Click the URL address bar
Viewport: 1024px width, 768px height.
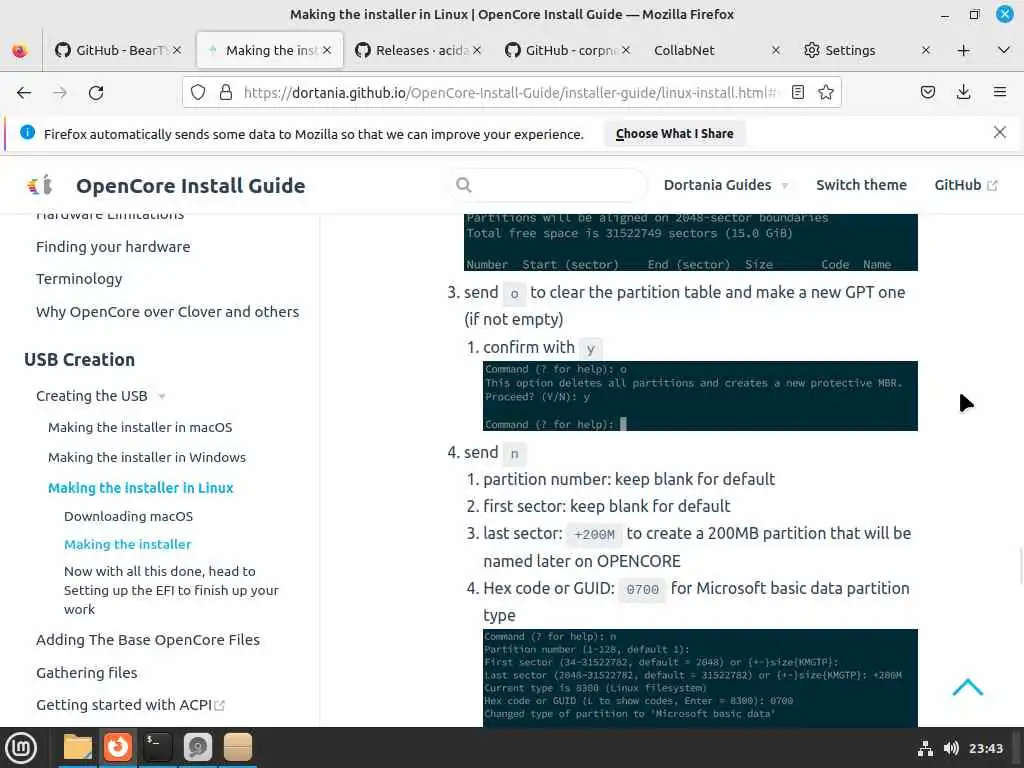(x=509, y=93)
